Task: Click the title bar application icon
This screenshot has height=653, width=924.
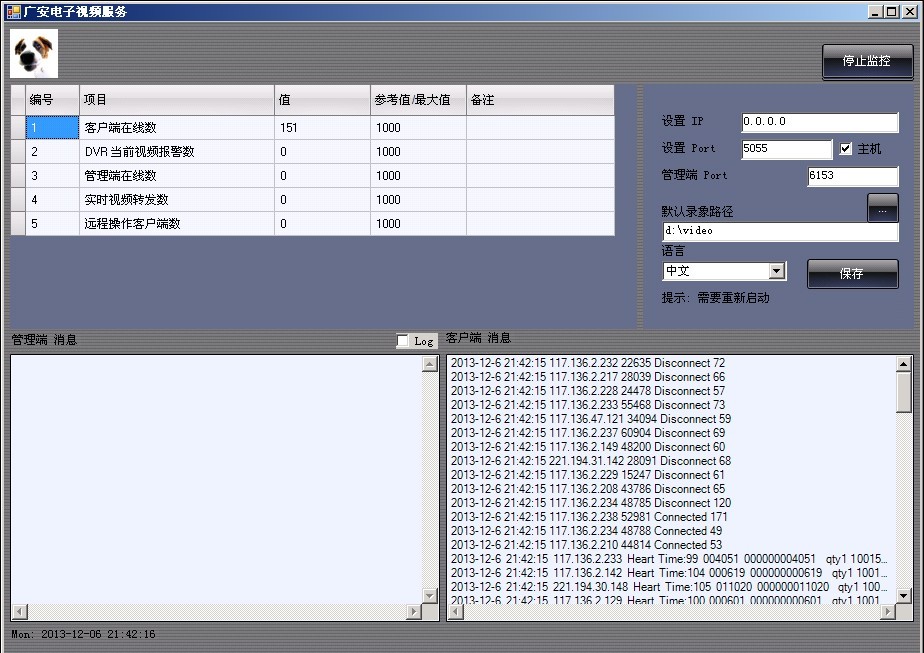Action: click(13, 11)
